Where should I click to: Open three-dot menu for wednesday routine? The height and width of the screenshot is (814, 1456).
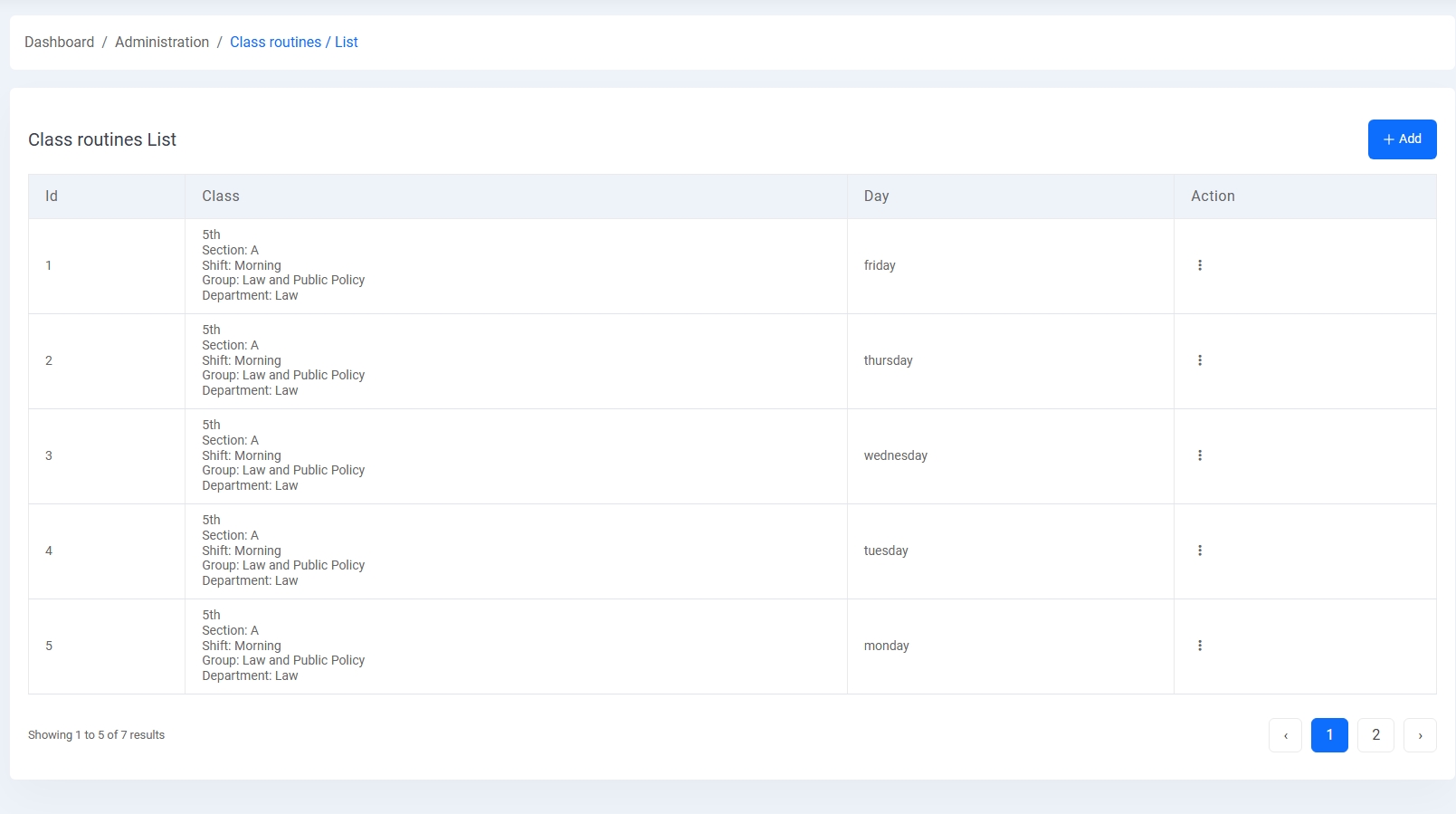pos(1200,455)
